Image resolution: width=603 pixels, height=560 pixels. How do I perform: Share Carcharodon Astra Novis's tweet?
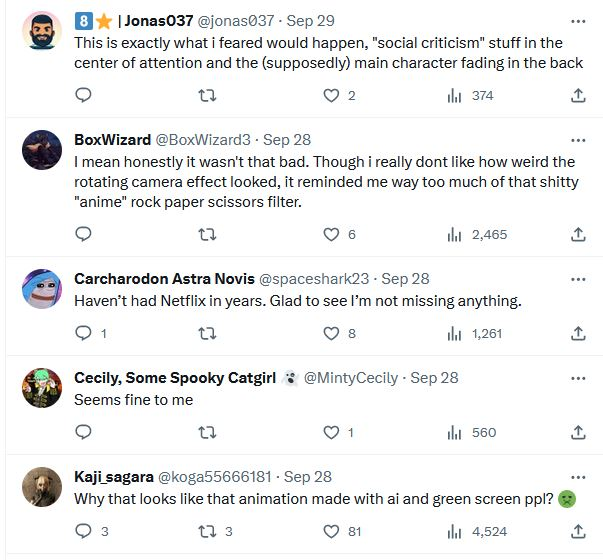click(x=578, y=333)
